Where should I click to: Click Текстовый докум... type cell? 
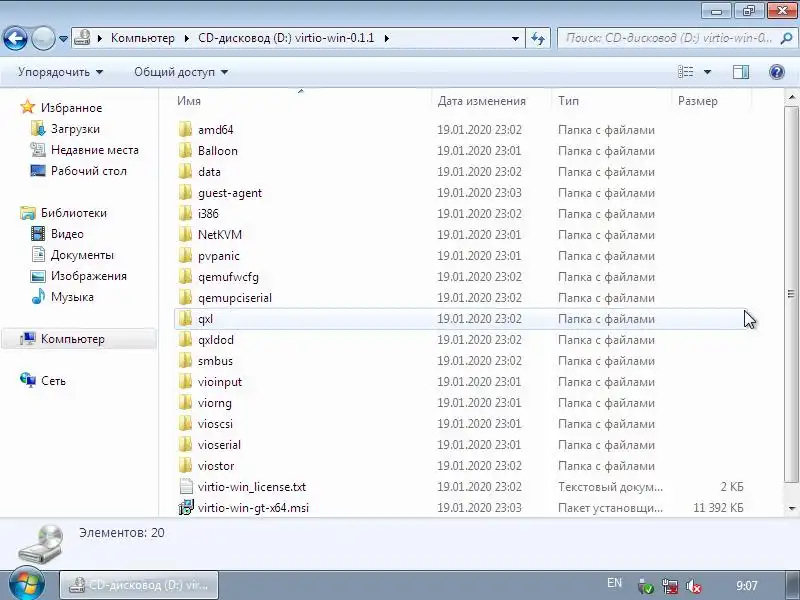point(610,487)
